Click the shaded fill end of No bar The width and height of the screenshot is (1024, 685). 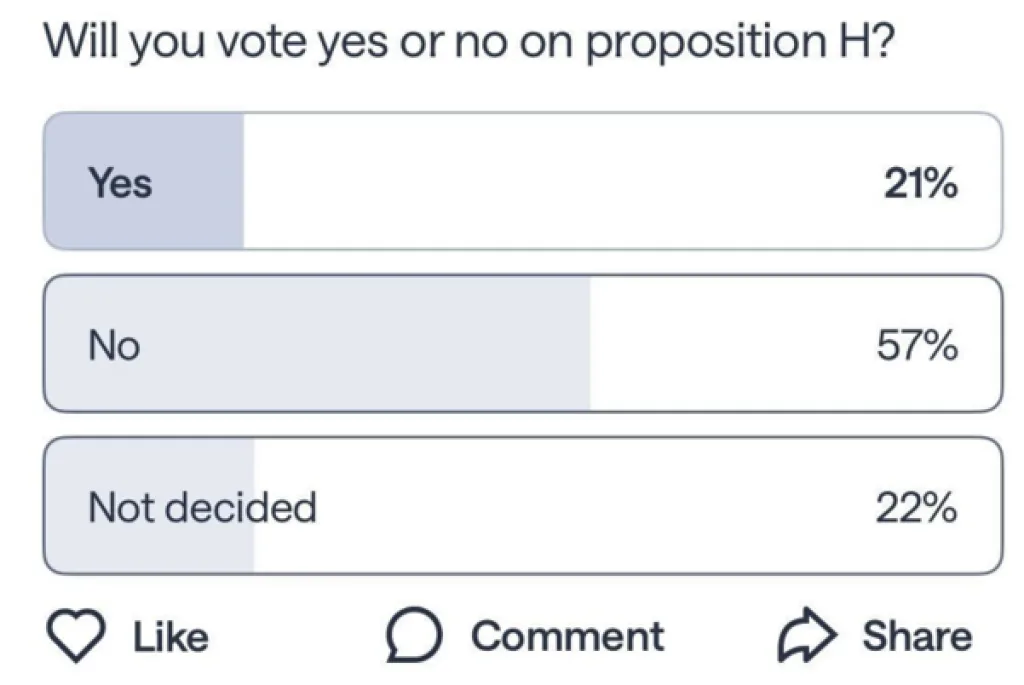click(x=560, y=344)
